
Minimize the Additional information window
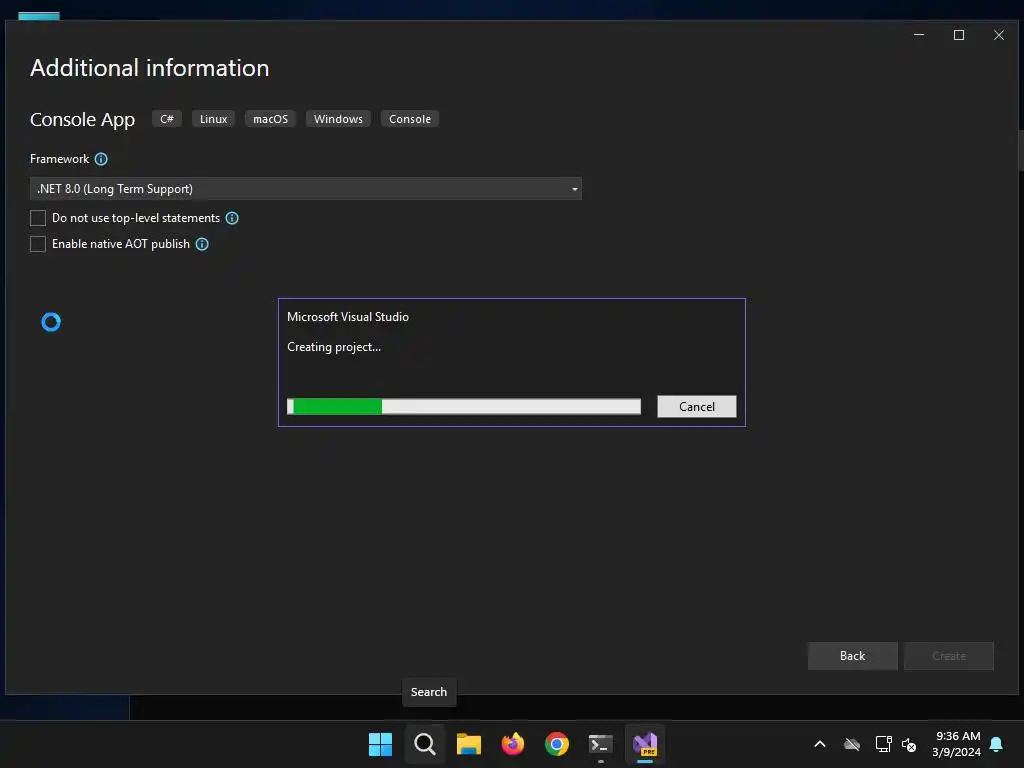tap(919, 35)
